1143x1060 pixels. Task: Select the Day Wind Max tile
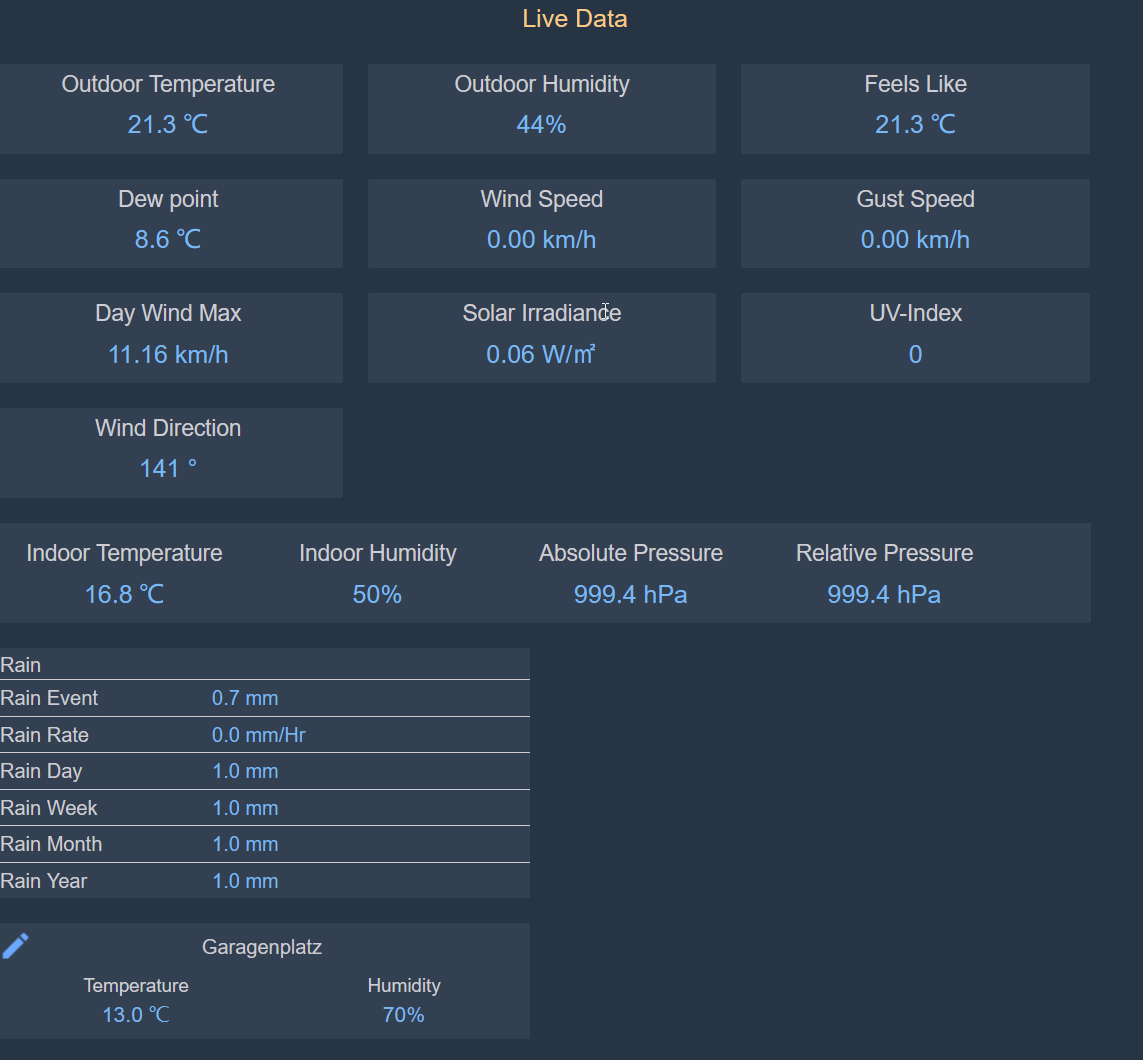coord(168,337)
